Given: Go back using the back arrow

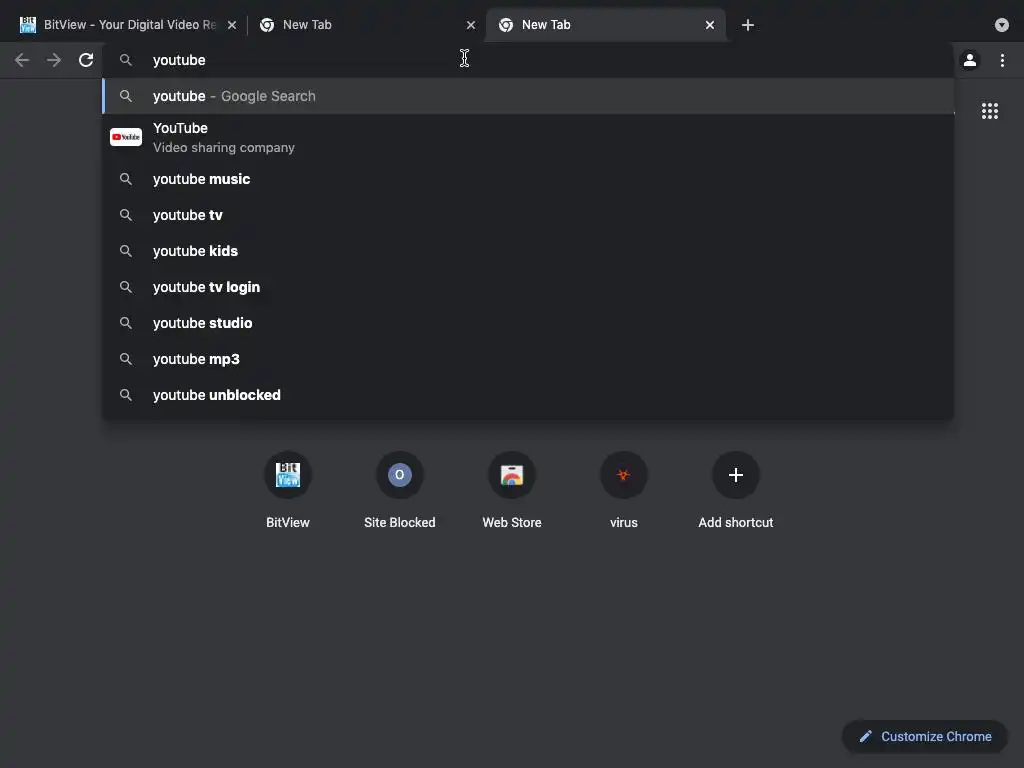Looking at the screenshot, I should point(22,60).
